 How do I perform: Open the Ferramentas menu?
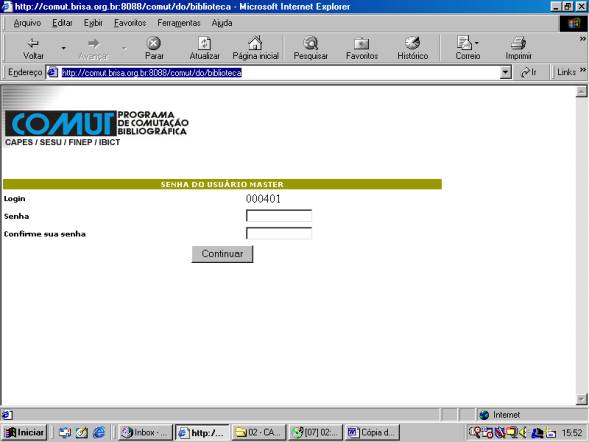pos(179,23)
